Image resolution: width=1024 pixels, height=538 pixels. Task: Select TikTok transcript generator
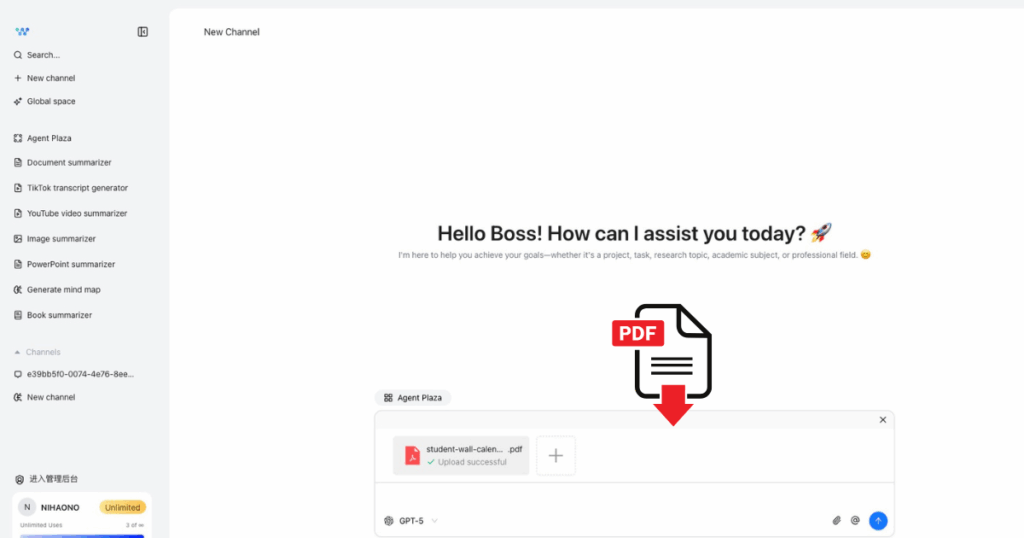coord(76,188)
